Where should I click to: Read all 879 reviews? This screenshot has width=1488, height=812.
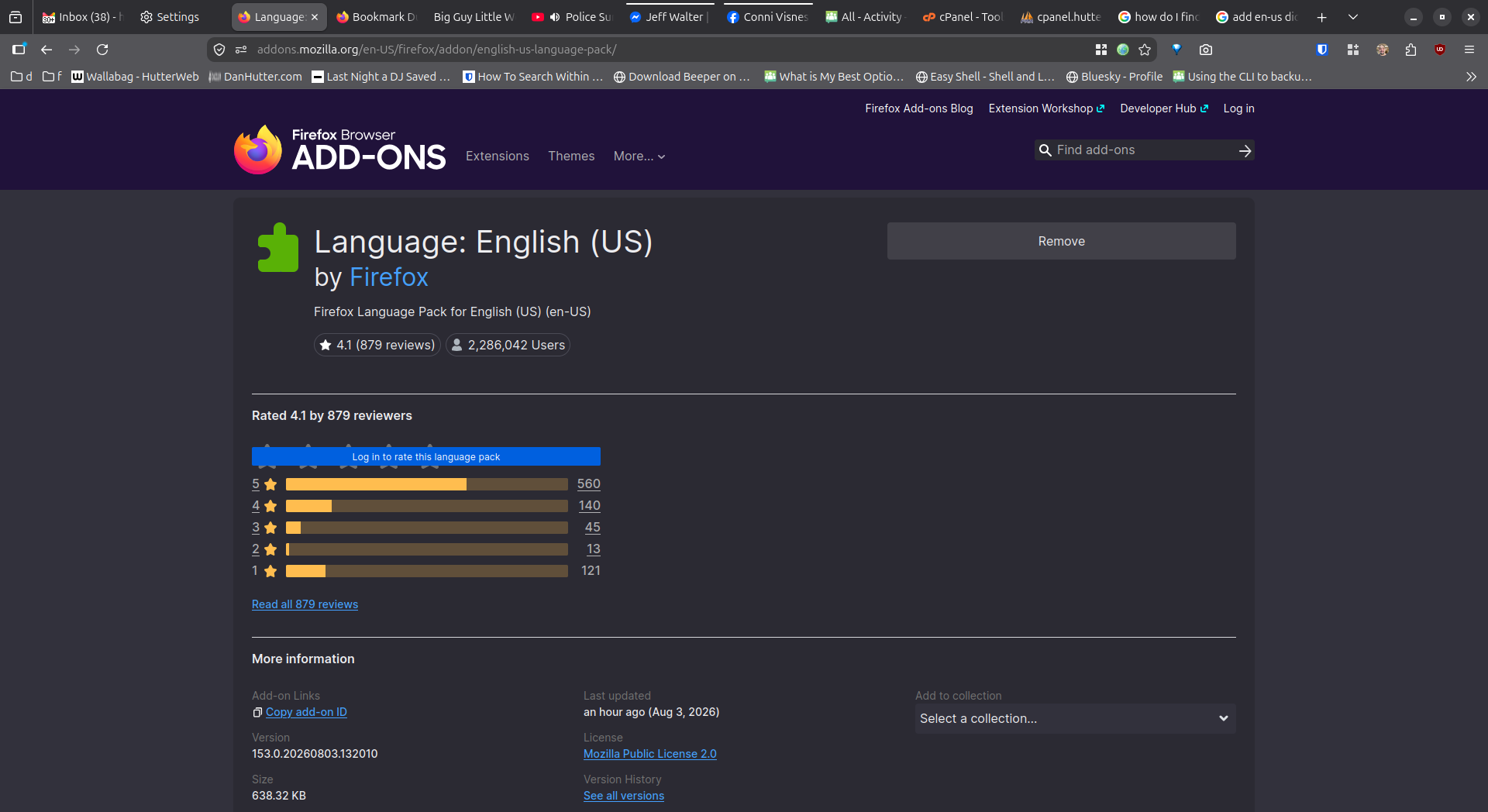tap(305, 604)
